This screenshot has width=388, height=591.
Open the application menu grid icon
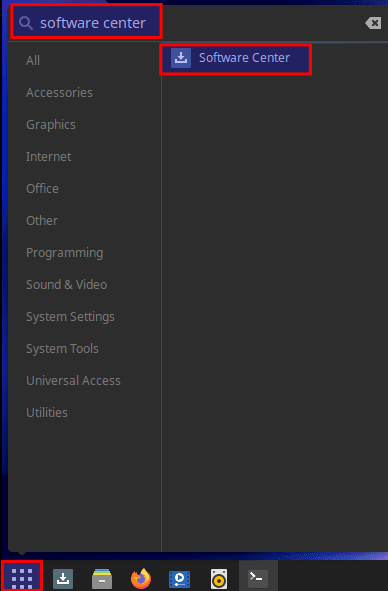pos(22,577)
